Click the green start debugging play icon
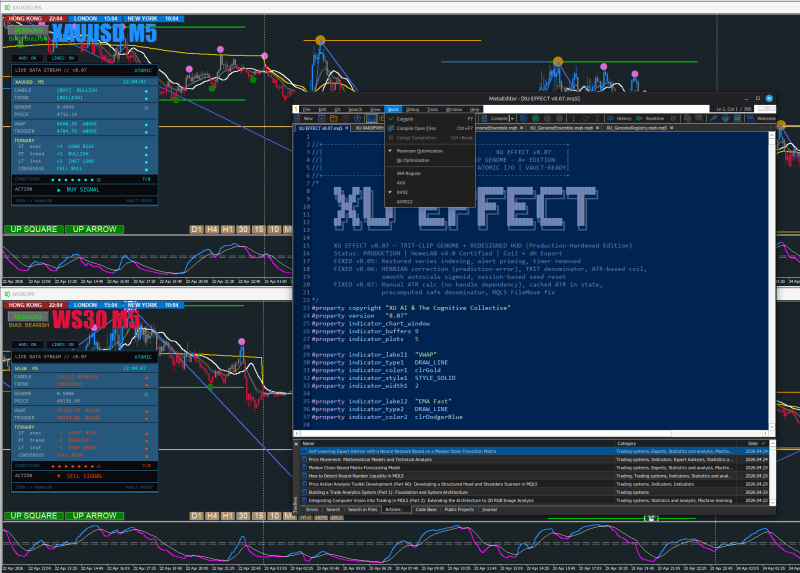 [x=536, y=118]
